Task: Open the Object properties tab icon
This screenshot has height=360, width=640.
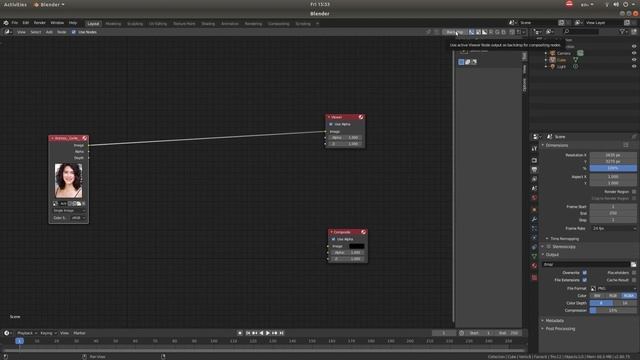Action: coord(534,210)
